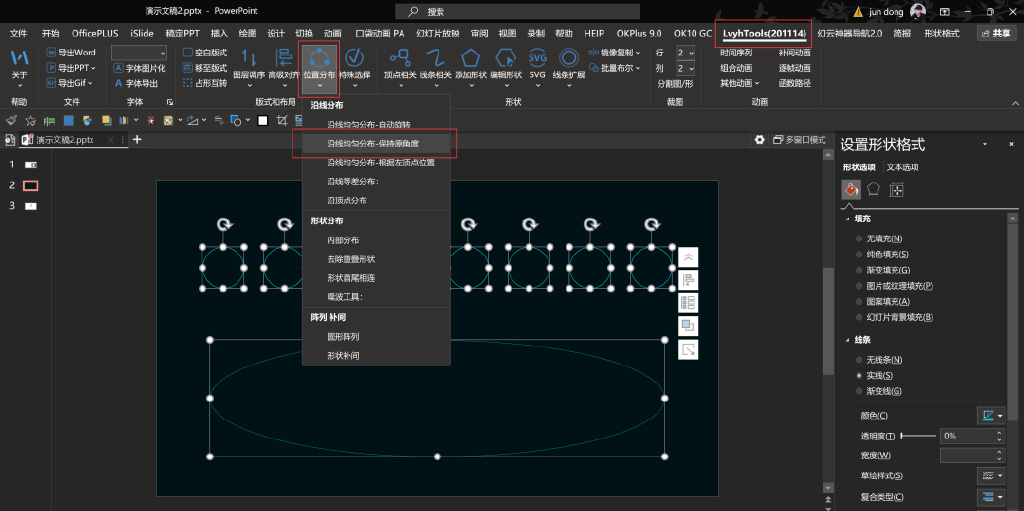Open the 图层调序 layer order tool
This screenshot has height=511, width=1024.
[249, 66]
